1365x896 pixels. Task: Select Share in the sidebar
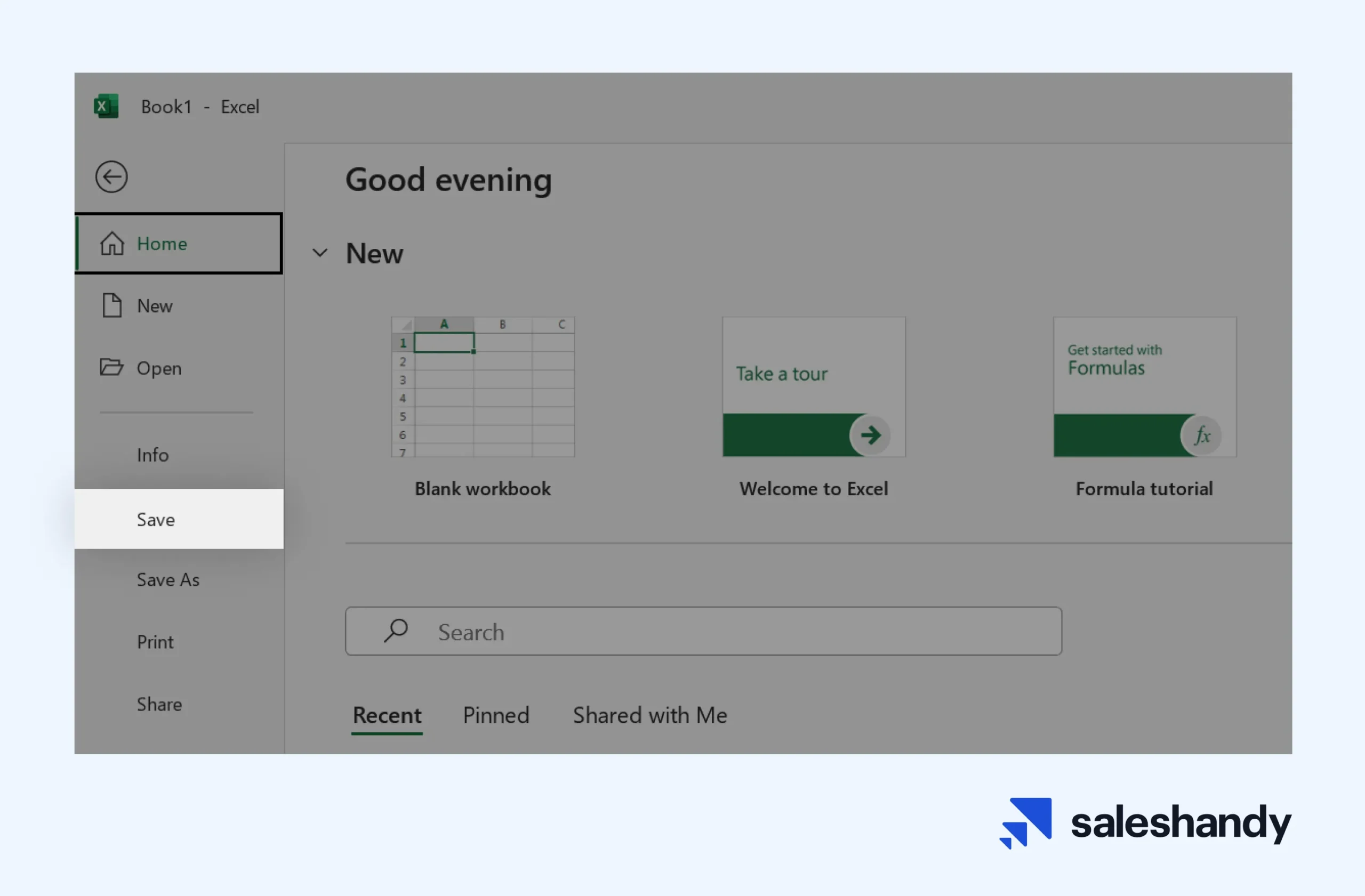(179, 705)
